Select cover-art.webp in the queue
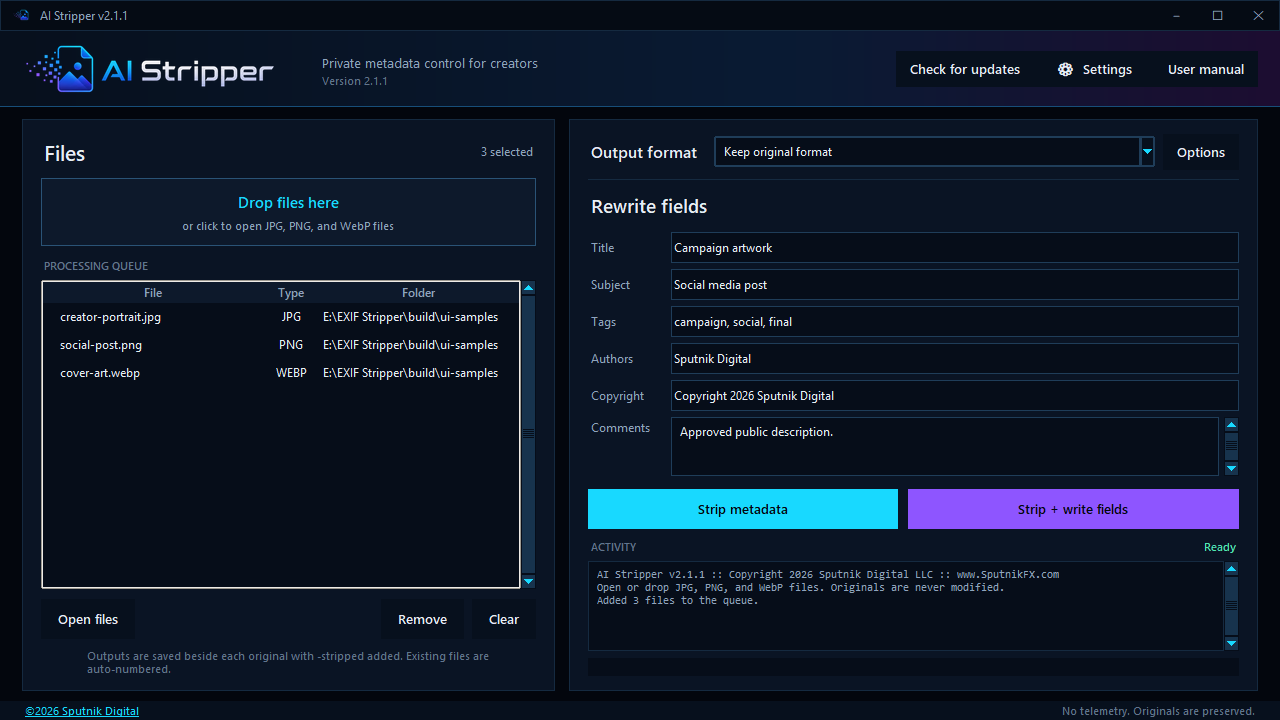 tap(281, 373)
